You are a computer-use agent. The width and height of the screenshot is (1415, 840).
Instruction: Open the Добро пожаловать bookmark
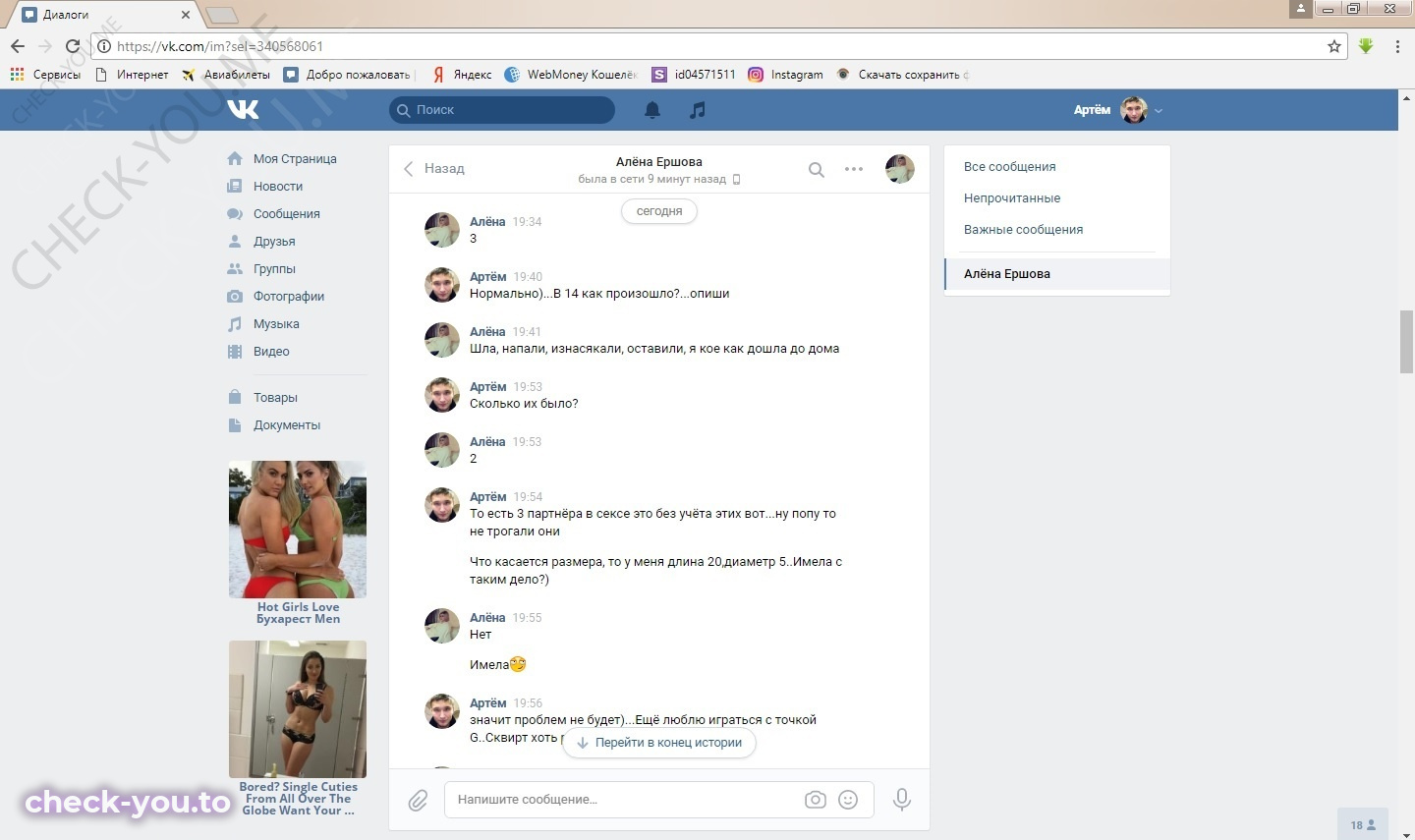(348, 74)
